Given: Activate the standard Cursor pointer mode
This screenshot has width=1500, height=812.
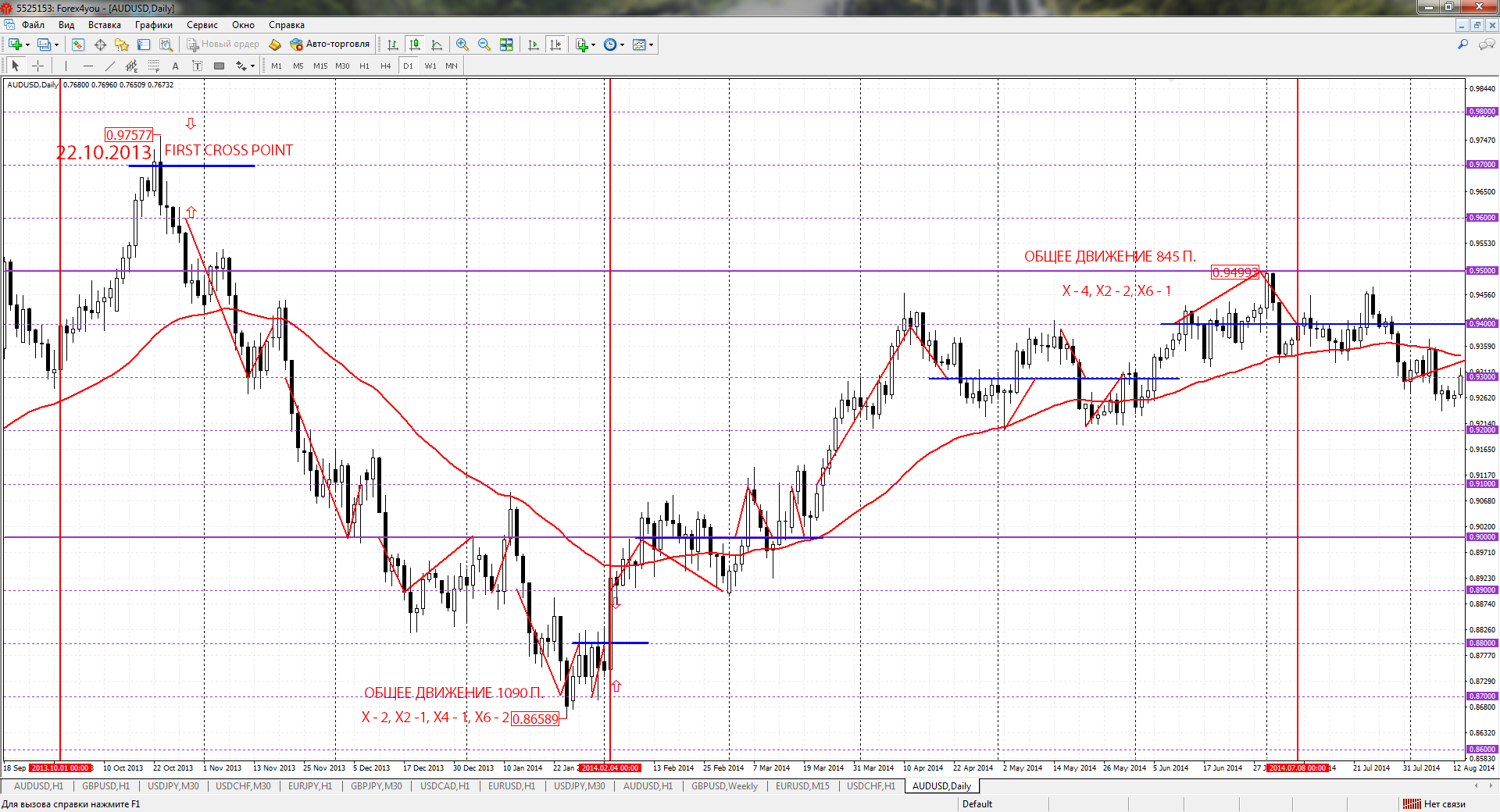Looking at the screenshot, I should (16, 66).
